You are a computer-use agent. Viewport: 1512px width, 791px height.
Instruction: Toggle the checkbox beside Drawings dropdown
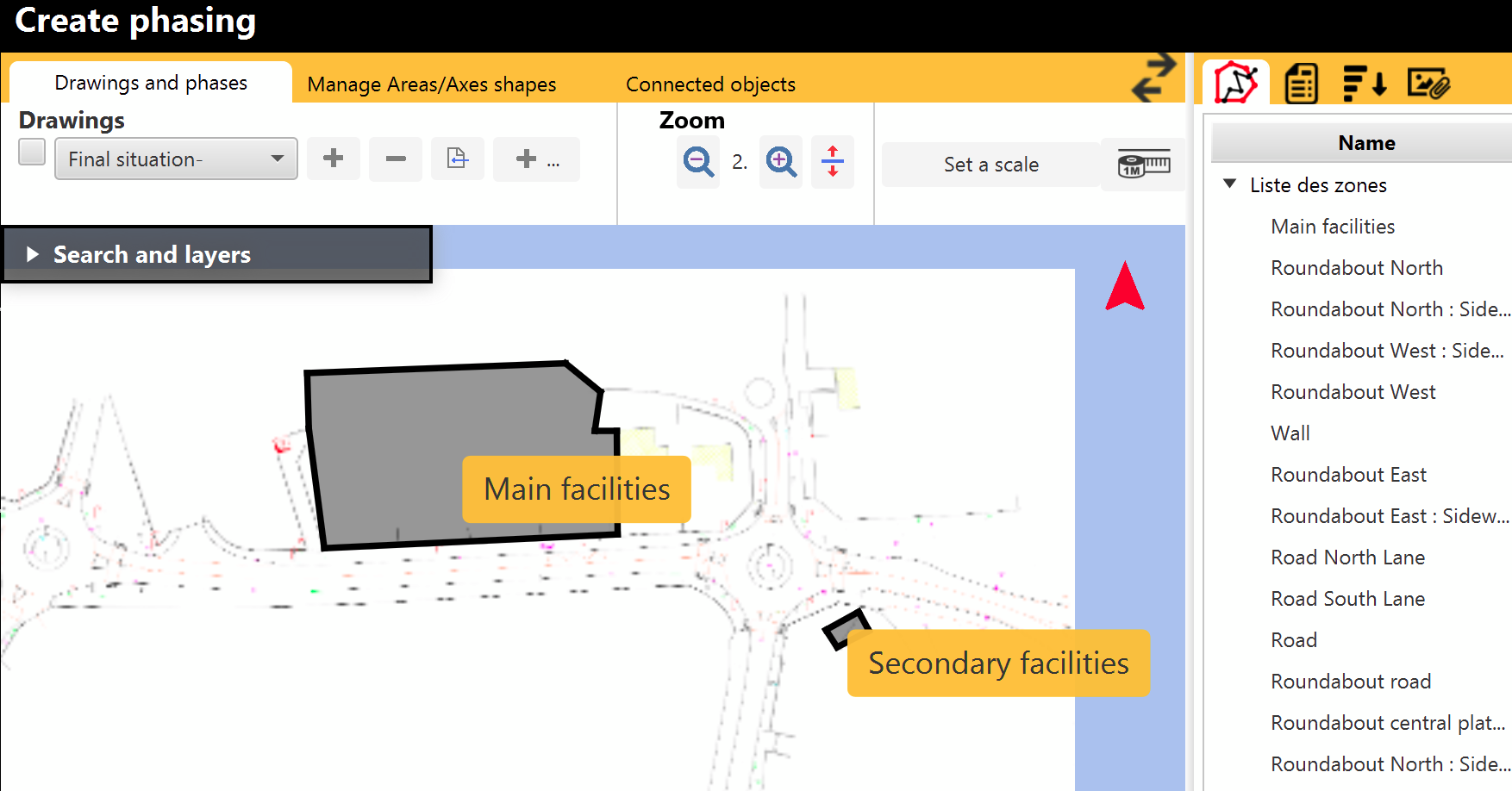pyautogui.click(x=32, y=153)
